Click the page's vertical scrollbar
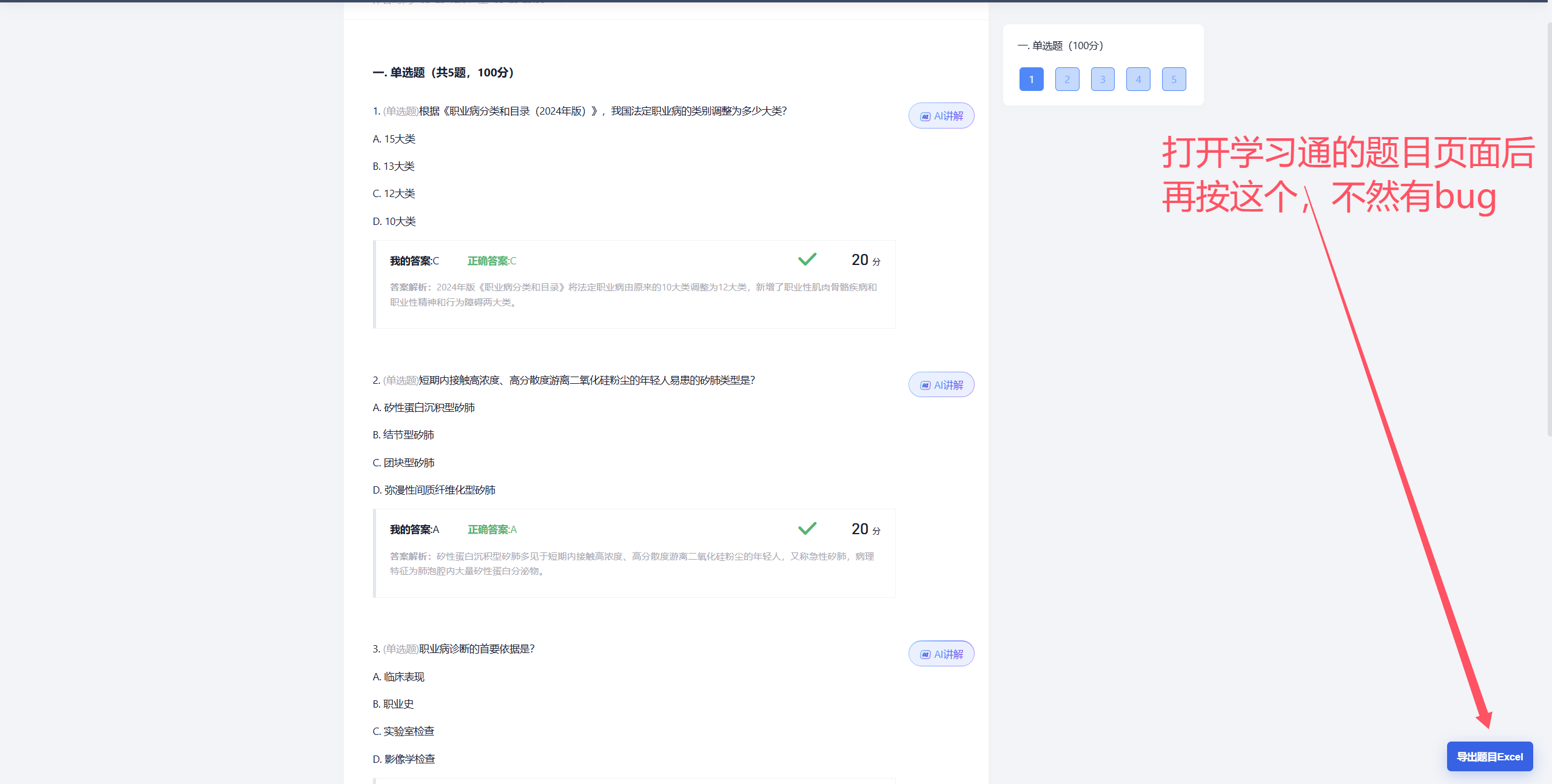This screenshot has height=784, width=1552. point(1549,230)
